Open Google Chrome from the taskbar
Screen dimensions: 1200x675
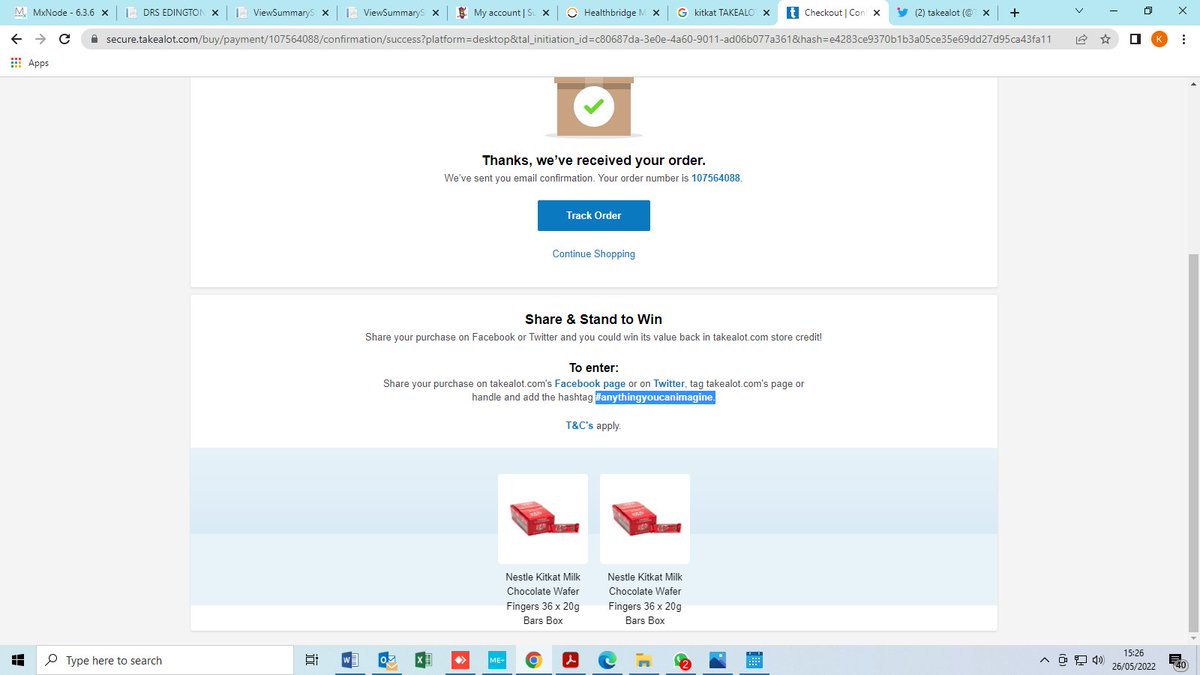(x=534, y=660)
